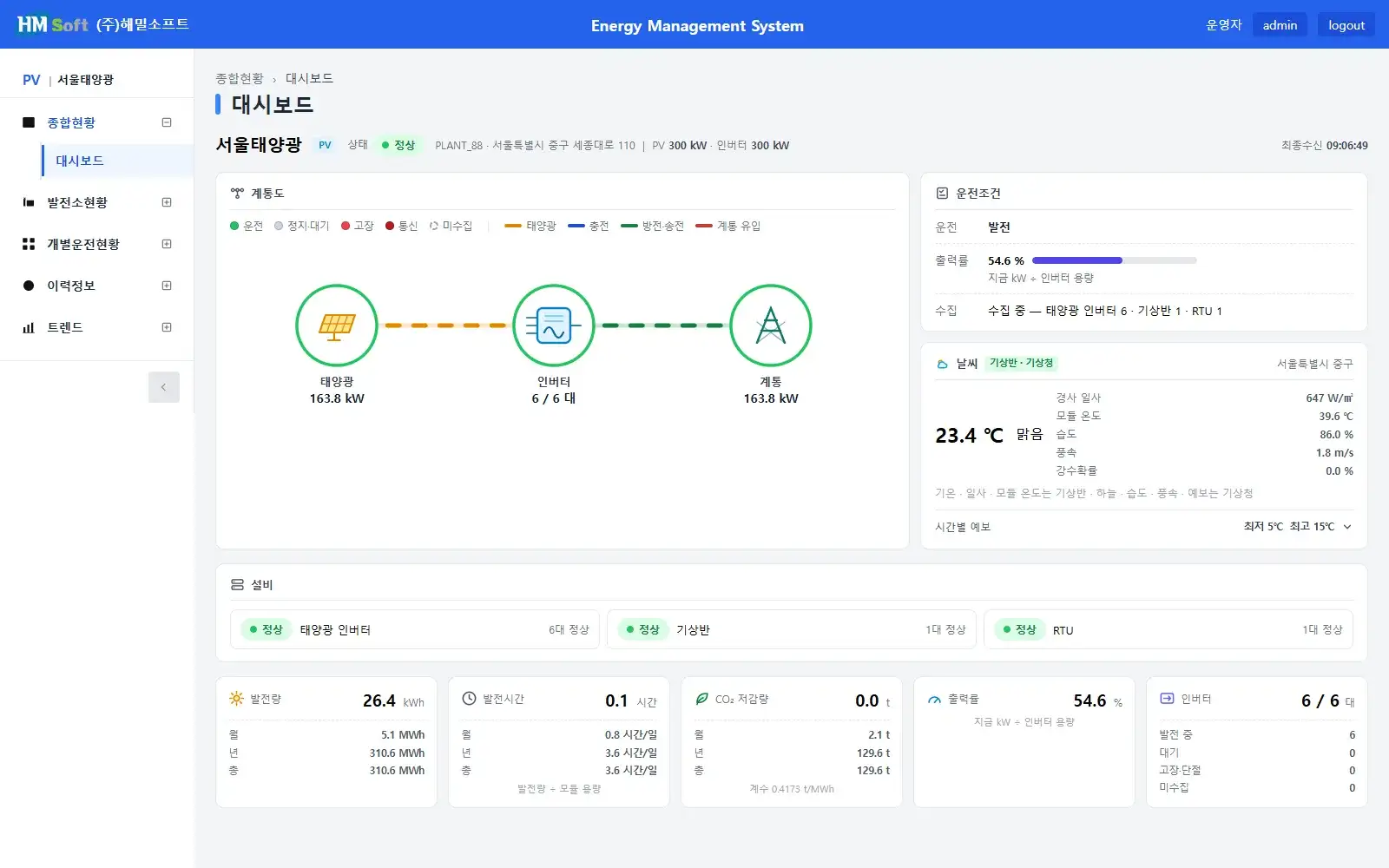Click the 발전소현황 sidebar icon
The width and height of the screenshot is (1389, 868).
tap(29, 202)
